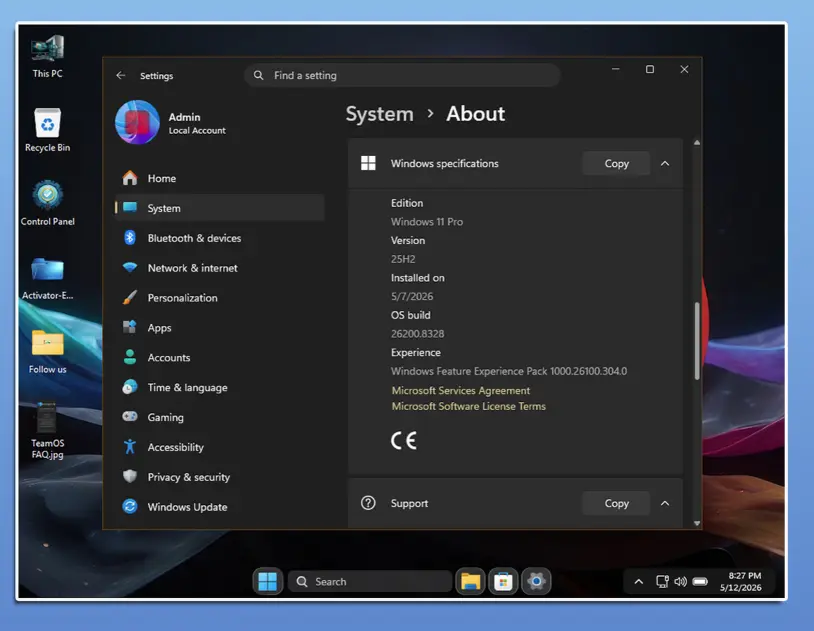Screen dimensions: 814x631
Task: Open This PC desktop icon
Action: click(x=47, y=56)
